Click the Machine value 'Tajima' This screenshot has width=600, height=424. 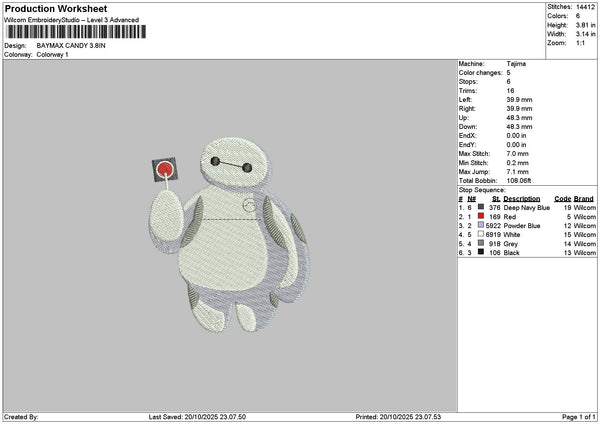516,64
